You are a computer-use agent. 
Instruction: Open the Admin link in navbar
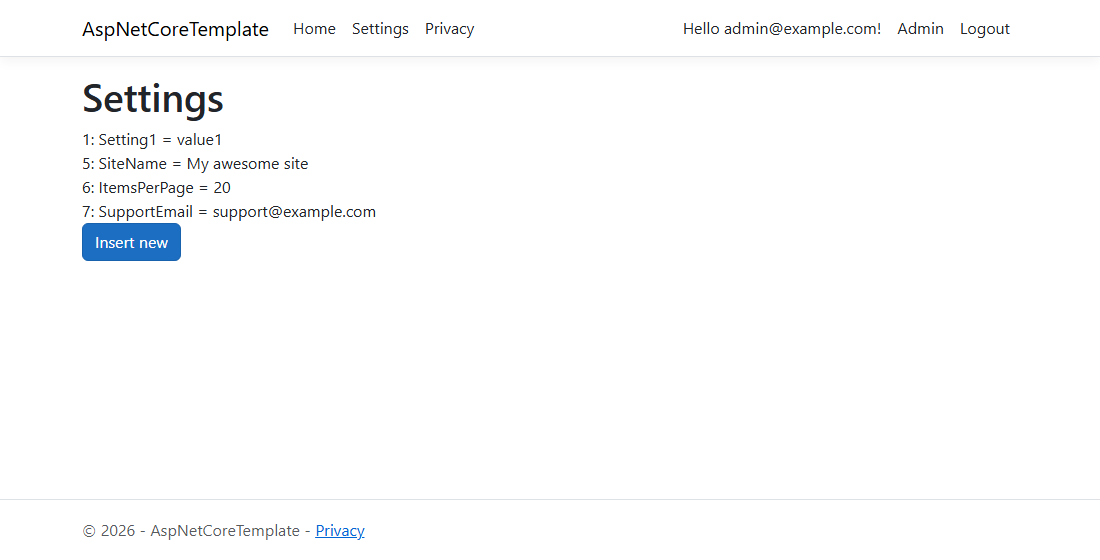[920, 29]
